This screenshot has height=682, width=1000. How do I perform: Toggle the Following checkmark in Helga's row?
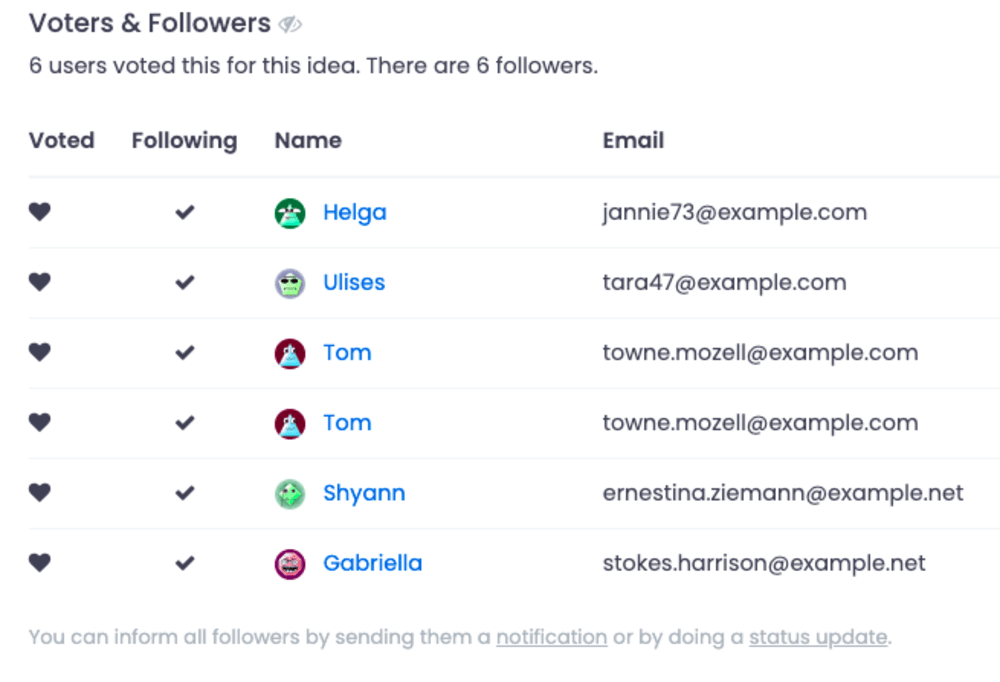coord(184,212)
